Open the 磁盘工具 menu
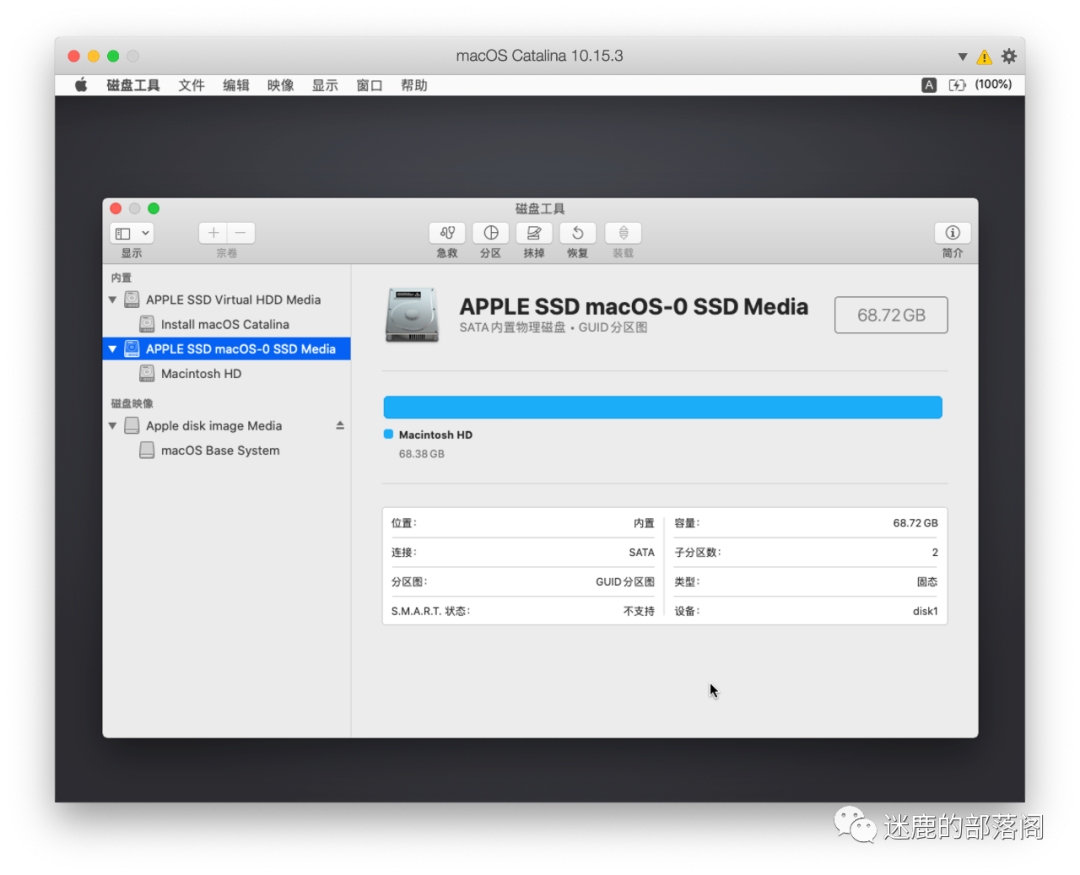 tap(133, 85)
